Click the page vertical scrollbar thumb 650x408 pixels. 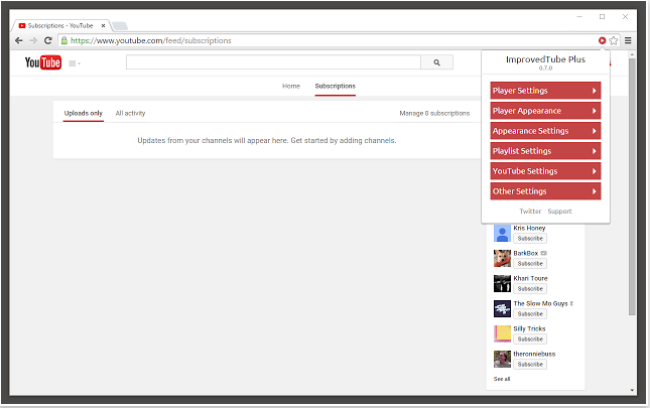click(x=632, y=187)
